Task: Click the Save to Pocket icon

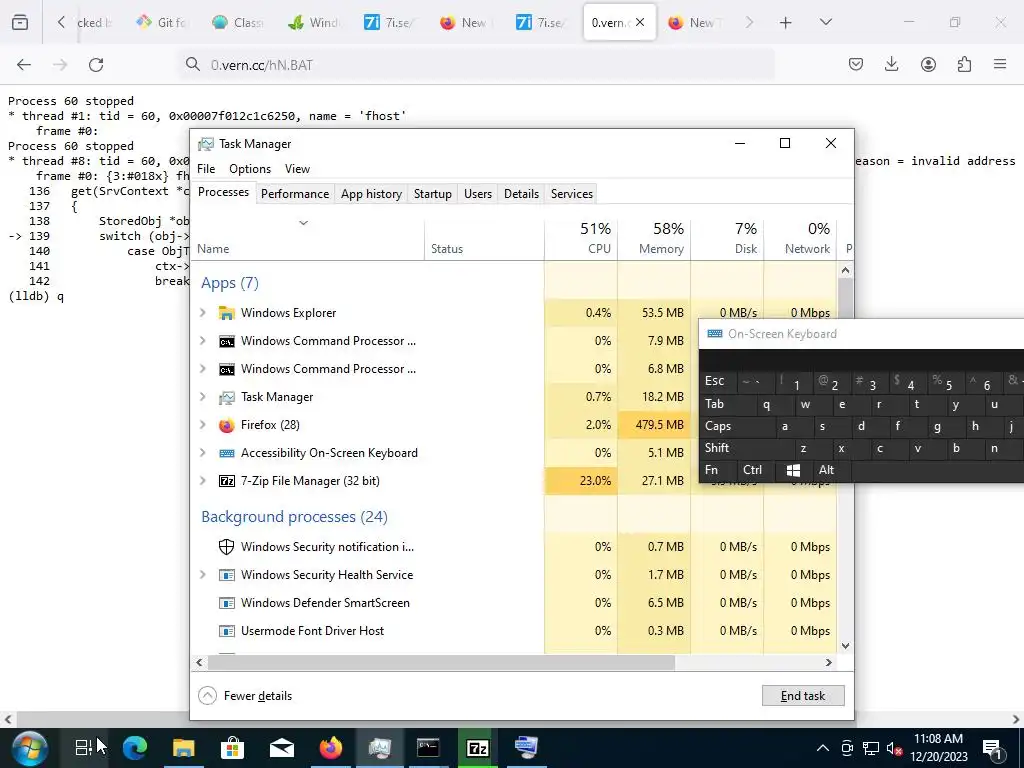Action: [x=856, y=64]
